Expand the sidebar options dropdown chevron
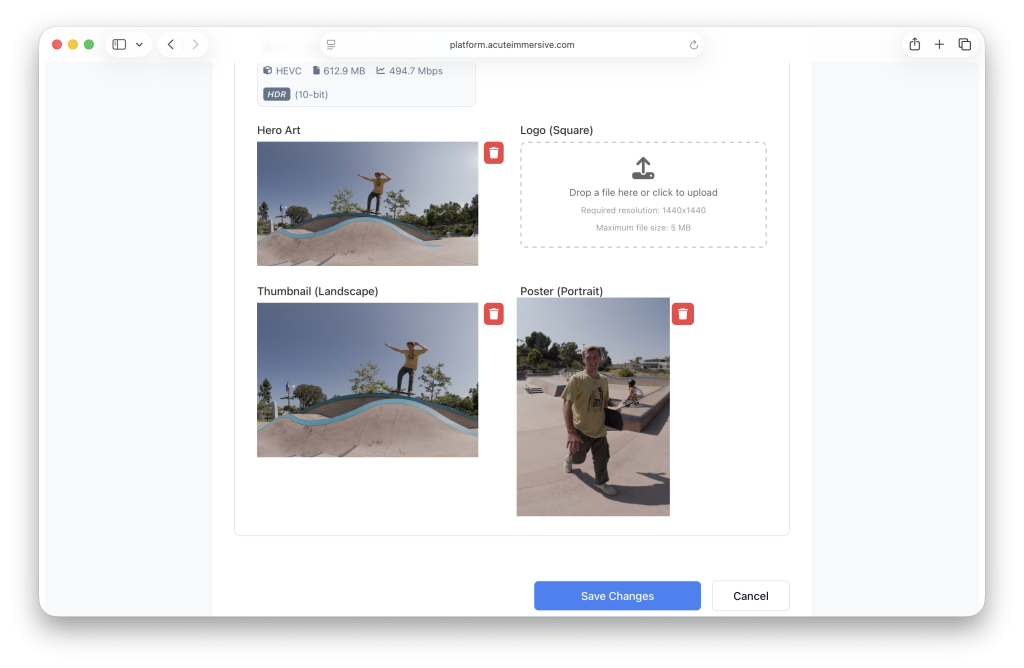Screen dimensions: 1024x668 click(x=139, y=45)
